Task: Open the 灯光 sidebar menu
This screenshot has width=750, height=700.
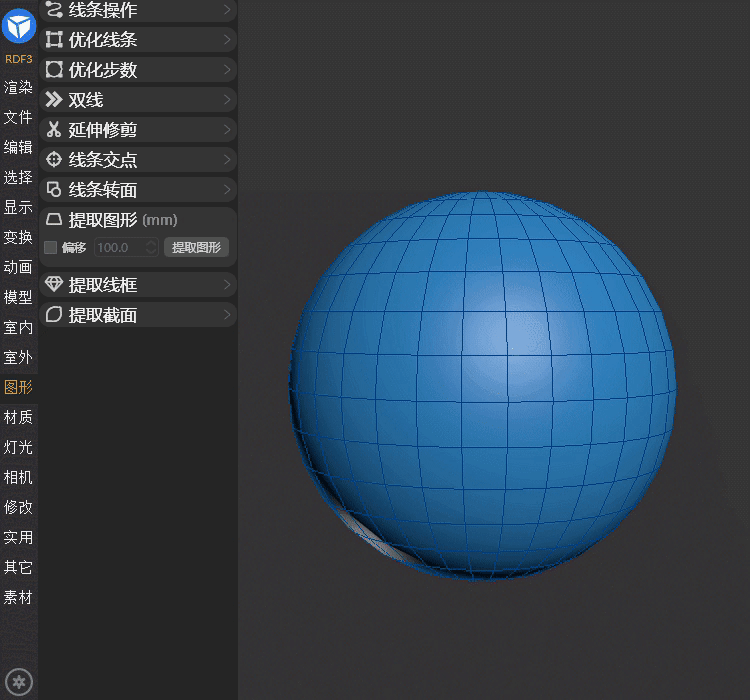Action: coord(18,447)
